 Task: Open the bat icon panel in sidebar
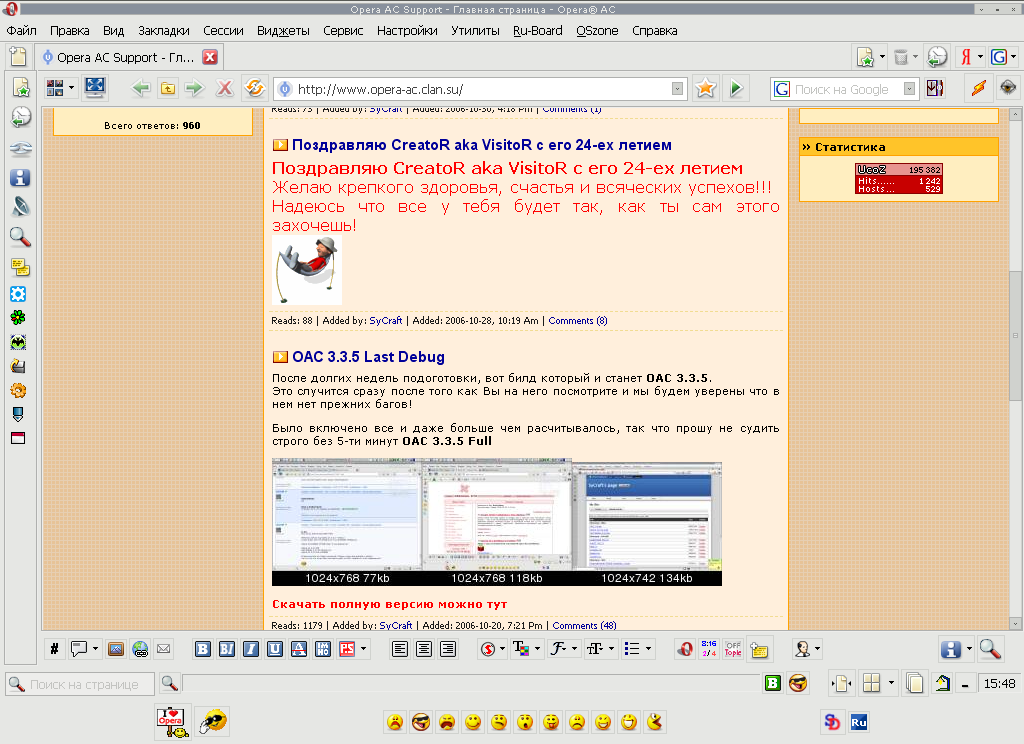coord(18,342)
